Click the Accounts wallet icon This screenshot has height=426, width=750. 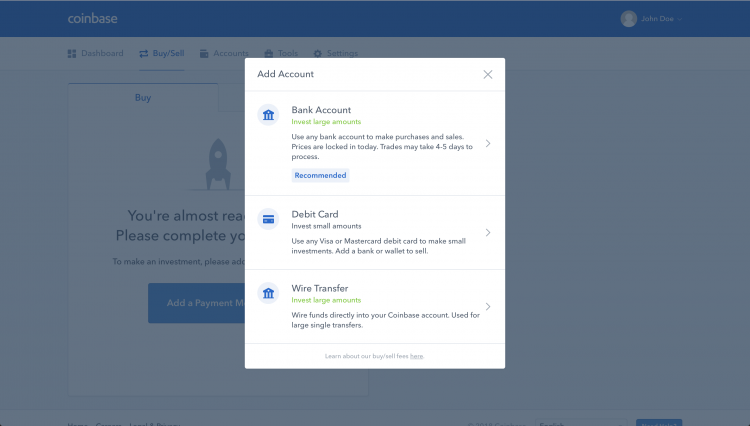[204, 54]
